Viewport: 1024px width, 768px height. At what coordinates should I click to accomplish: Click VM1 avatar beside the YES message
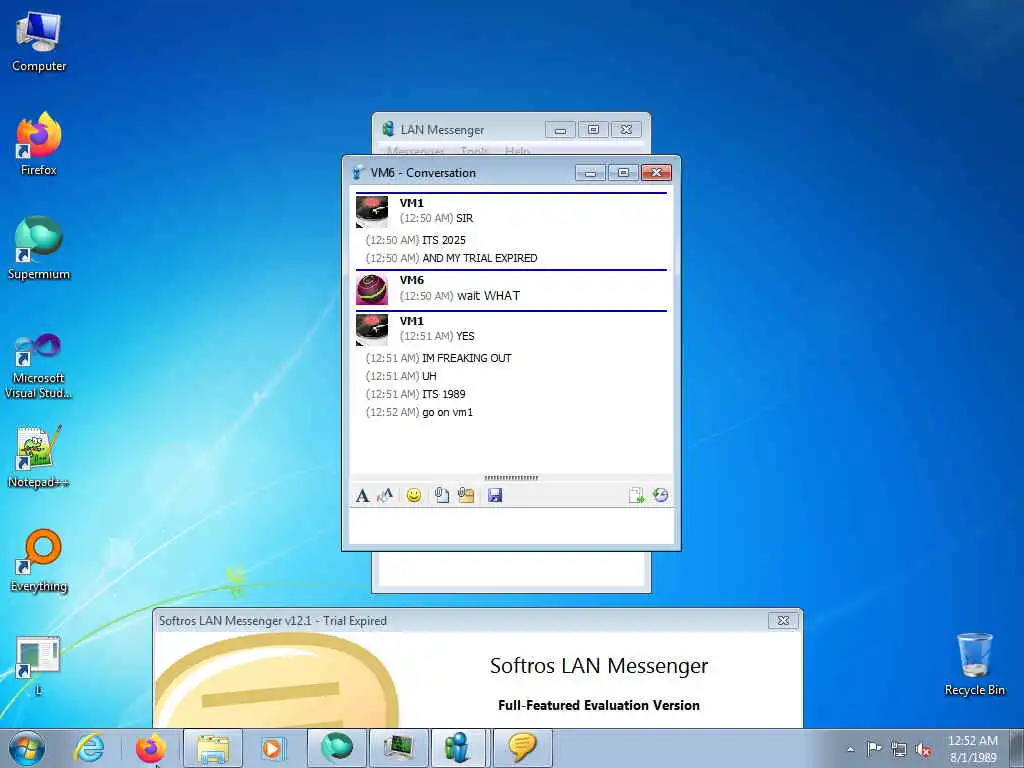[x=372, y=330]
